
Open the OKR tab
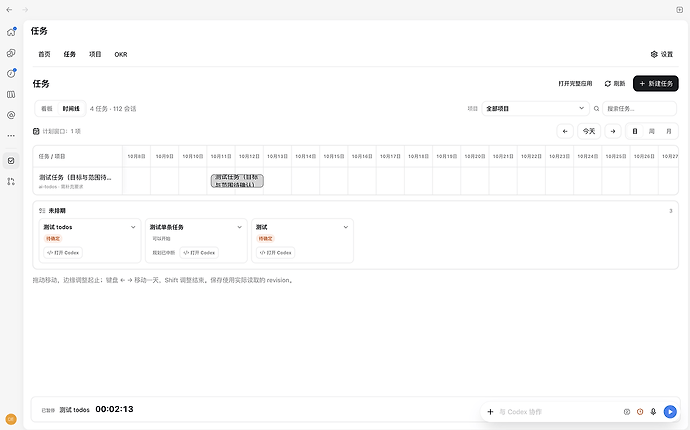(x=121, y=55)
